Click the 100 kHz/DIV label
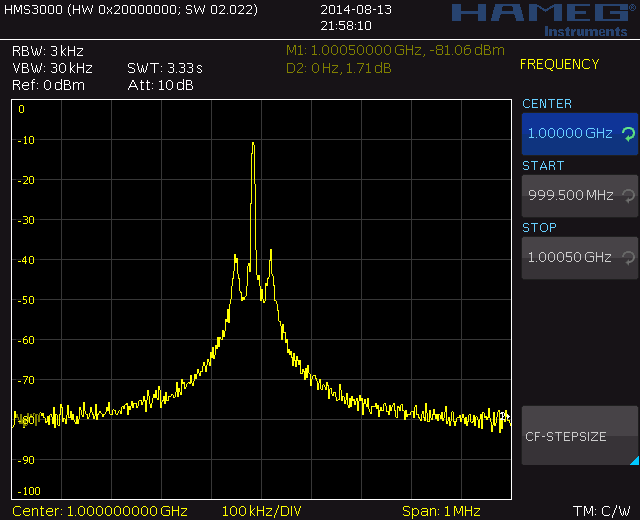Screen dimensions: 640x520 click(262, 511)
